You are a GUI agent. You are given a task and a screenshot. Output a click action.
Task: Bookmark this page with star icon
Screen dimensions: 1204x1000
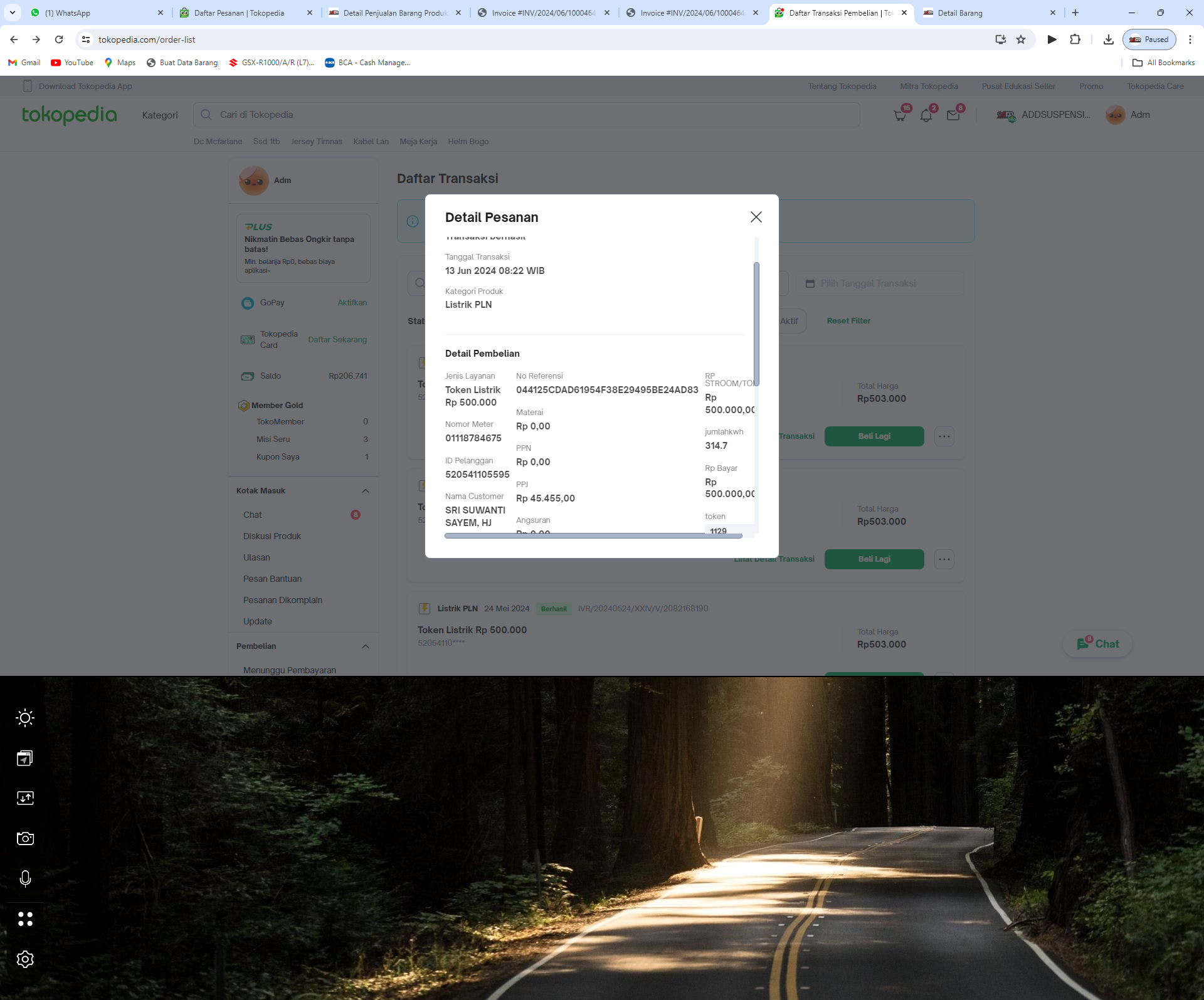[x=1021, y=39]
